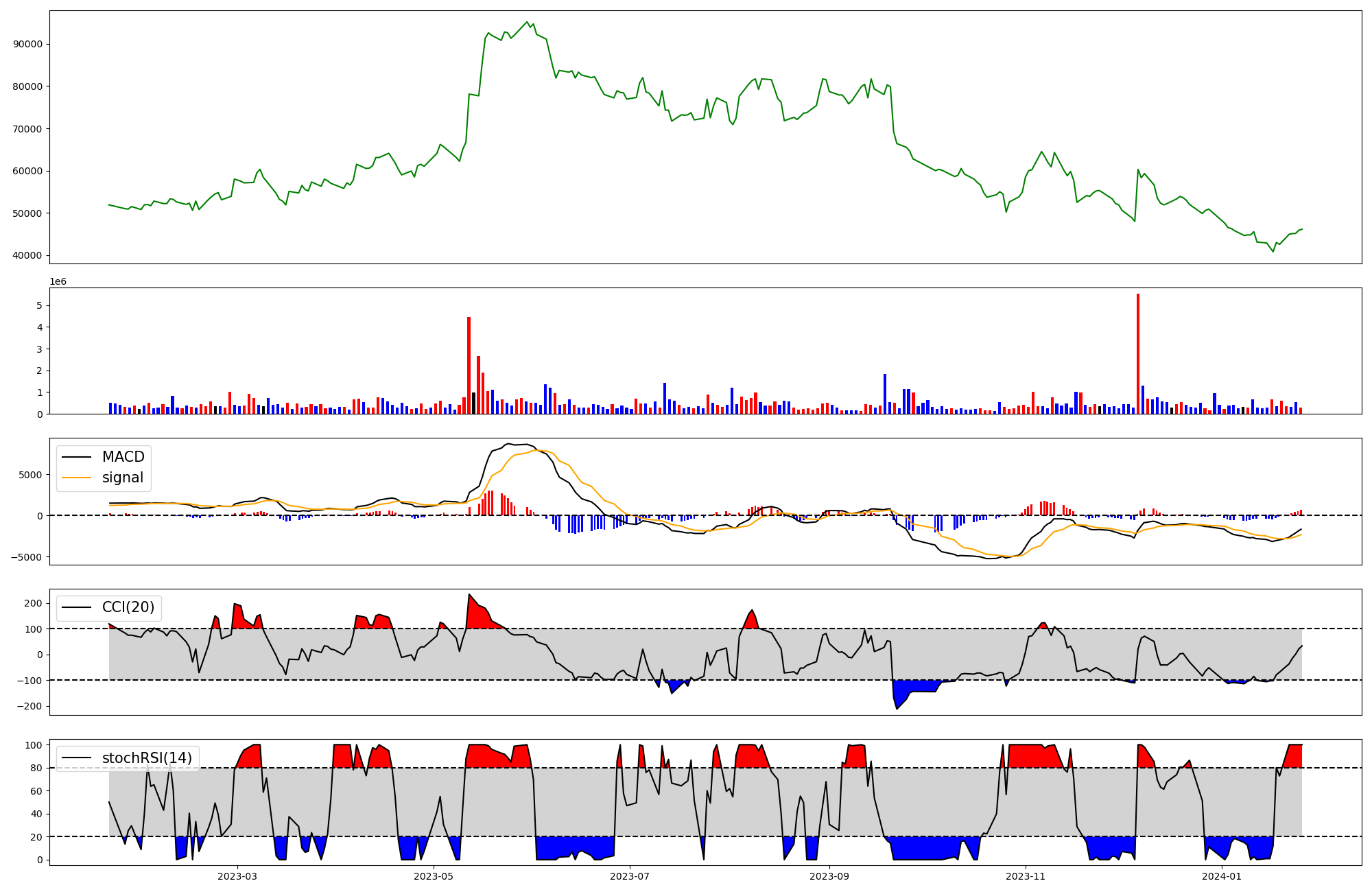Click the MACD legend label
The width and height of the screenshot is (1372, 892).
123,457
